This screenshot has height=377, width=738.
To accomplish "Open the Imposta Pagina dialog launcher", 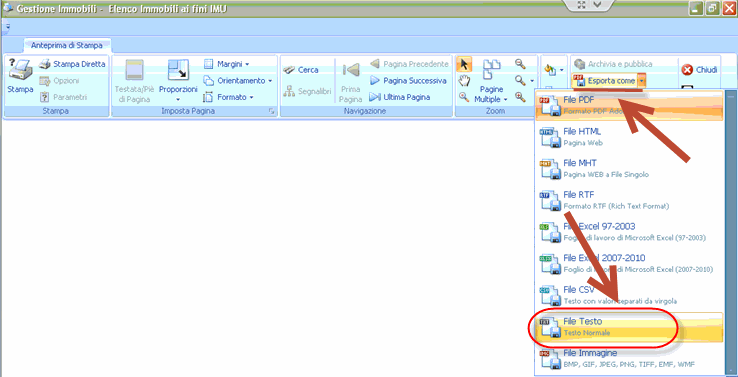I will point(271,112).
